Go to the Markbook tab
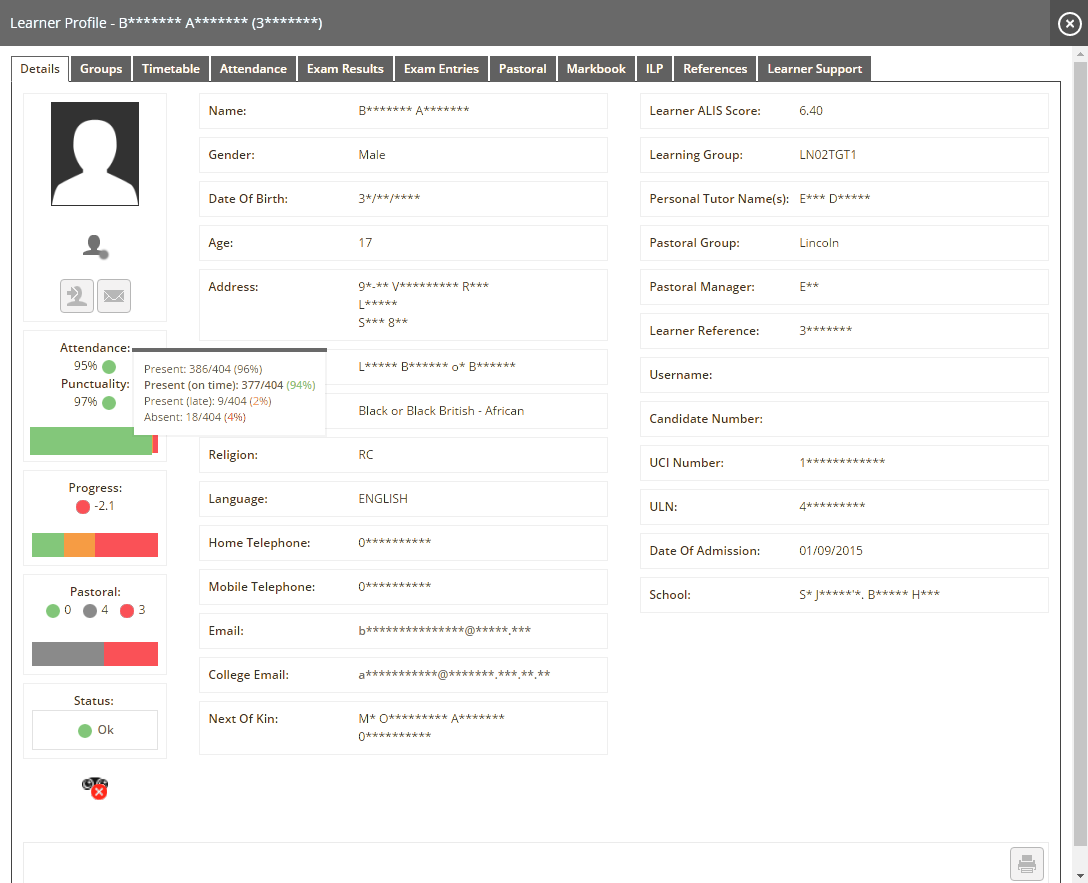Screen dimensions: 1088x883 pyautogui.click(x=596, y=69)
